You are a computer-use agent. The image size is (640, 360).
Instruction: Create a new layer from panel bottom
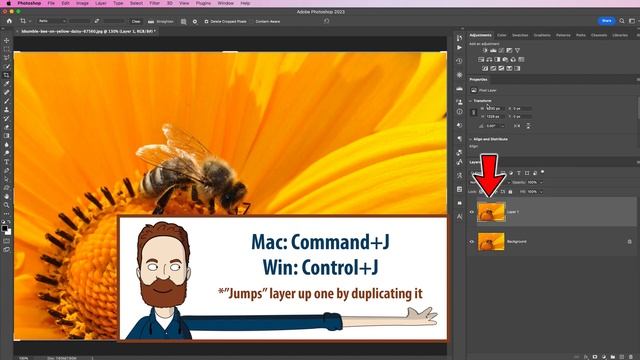click(622, 357)
